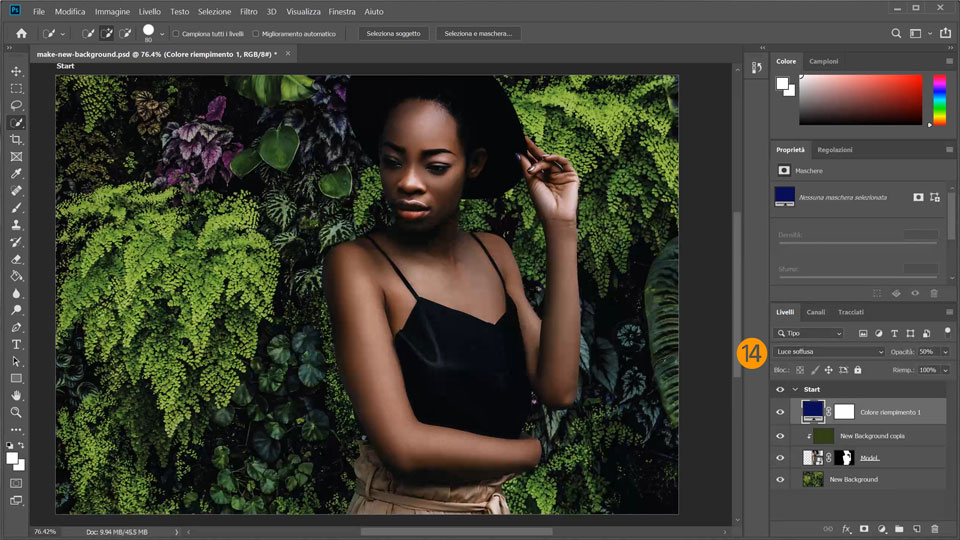
Task: Select the Eyedropper tool
Action: coord(16,173)
